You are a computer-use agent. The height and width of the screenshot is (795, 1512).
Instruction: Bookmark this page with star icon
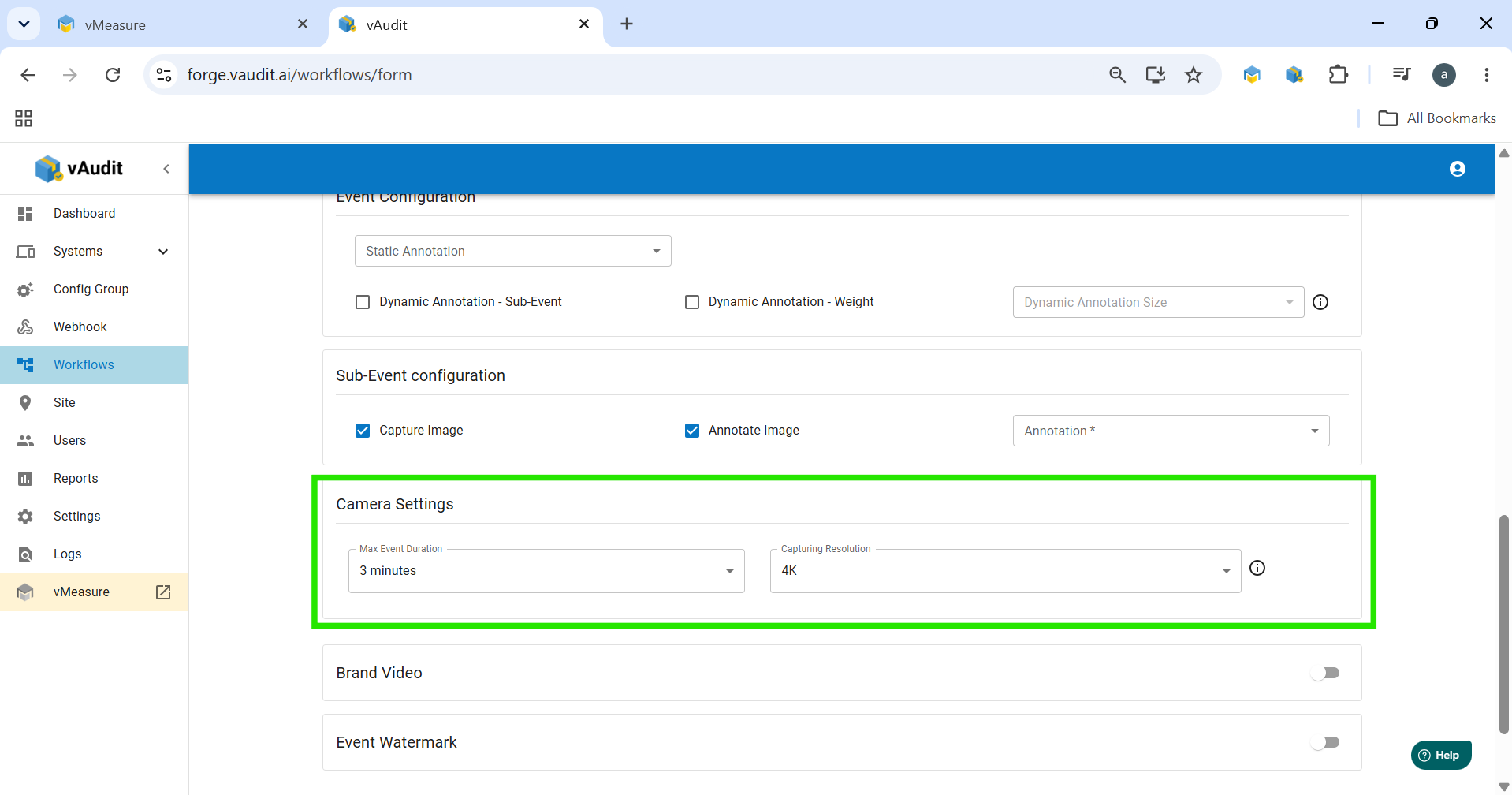coord(1194,75)
